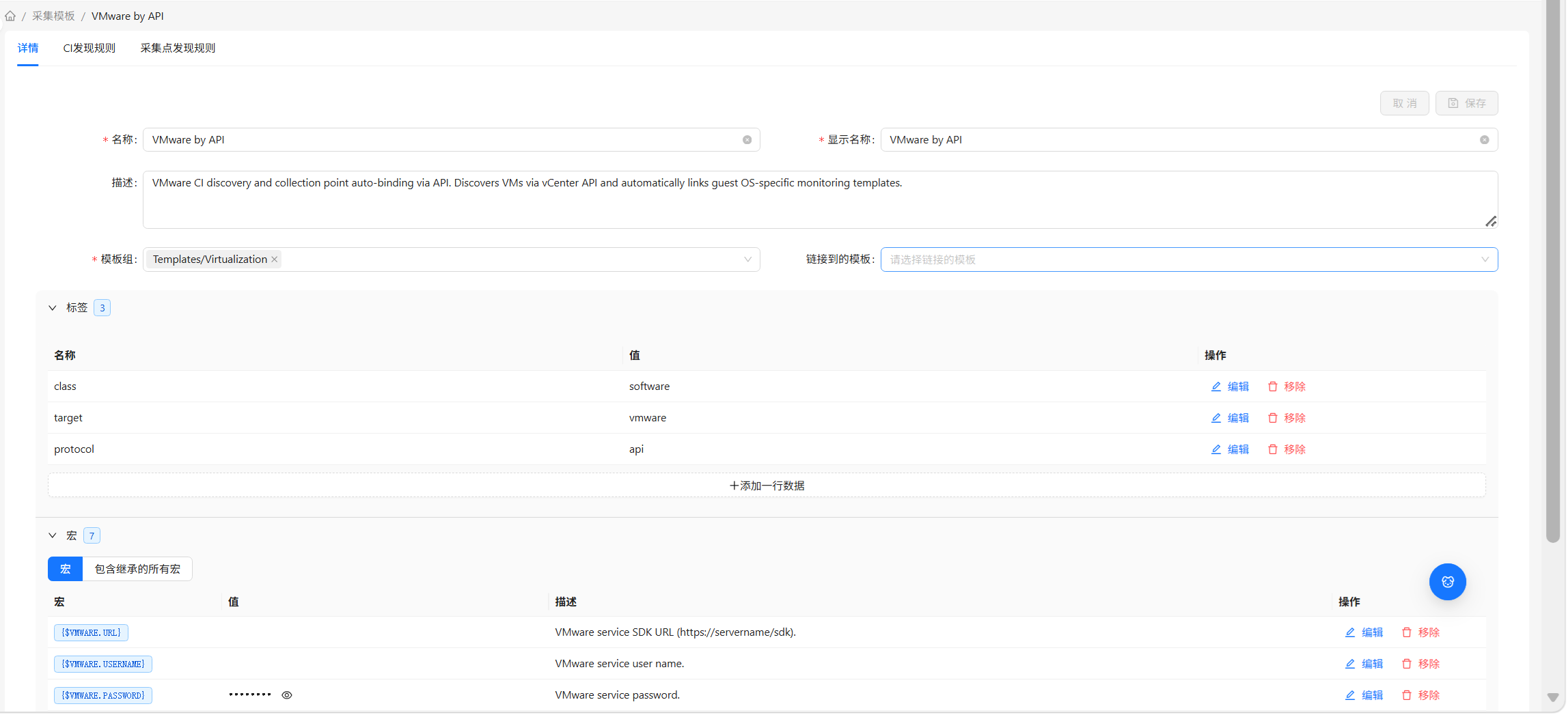Image resolution: width=1568 pixels, height=715 pixels.
Task: Click edit pencil icon for {$VMWARE.URL} macro
Action: 1350,632
